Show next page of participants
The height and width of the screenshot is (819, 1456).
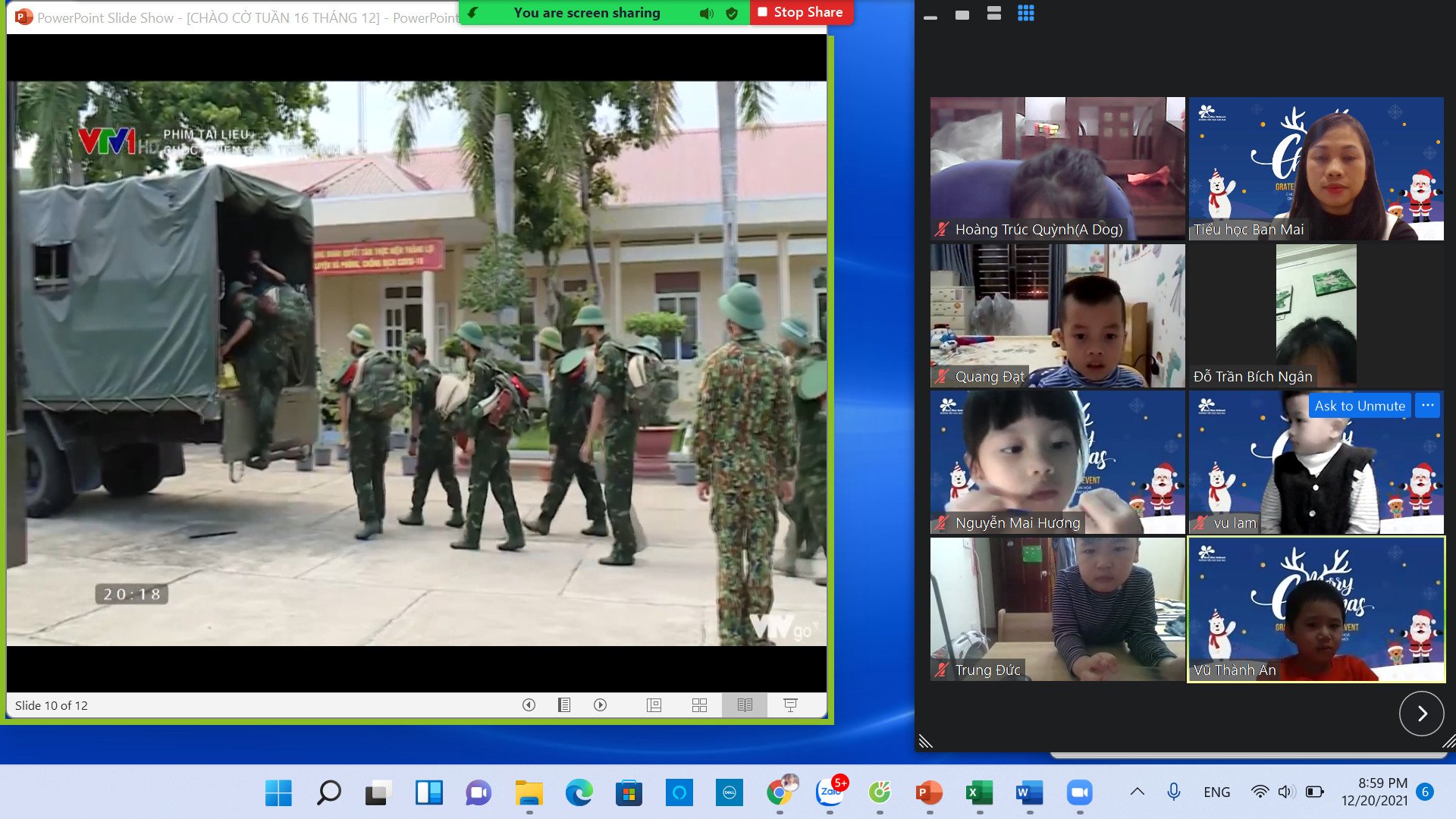1421,714
